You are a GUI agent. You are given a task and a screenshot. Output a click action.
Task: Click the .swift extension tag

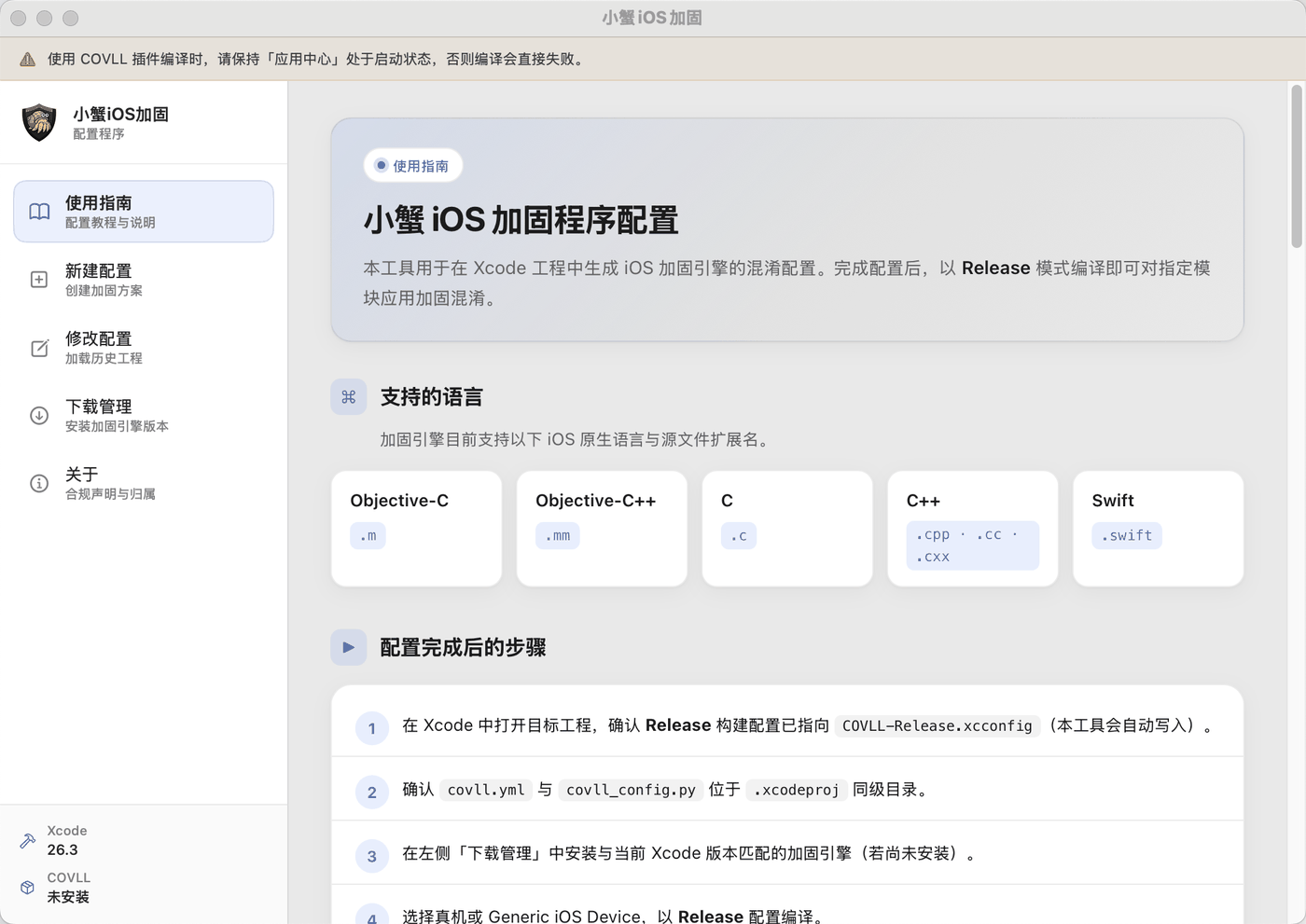(1127, 535)
